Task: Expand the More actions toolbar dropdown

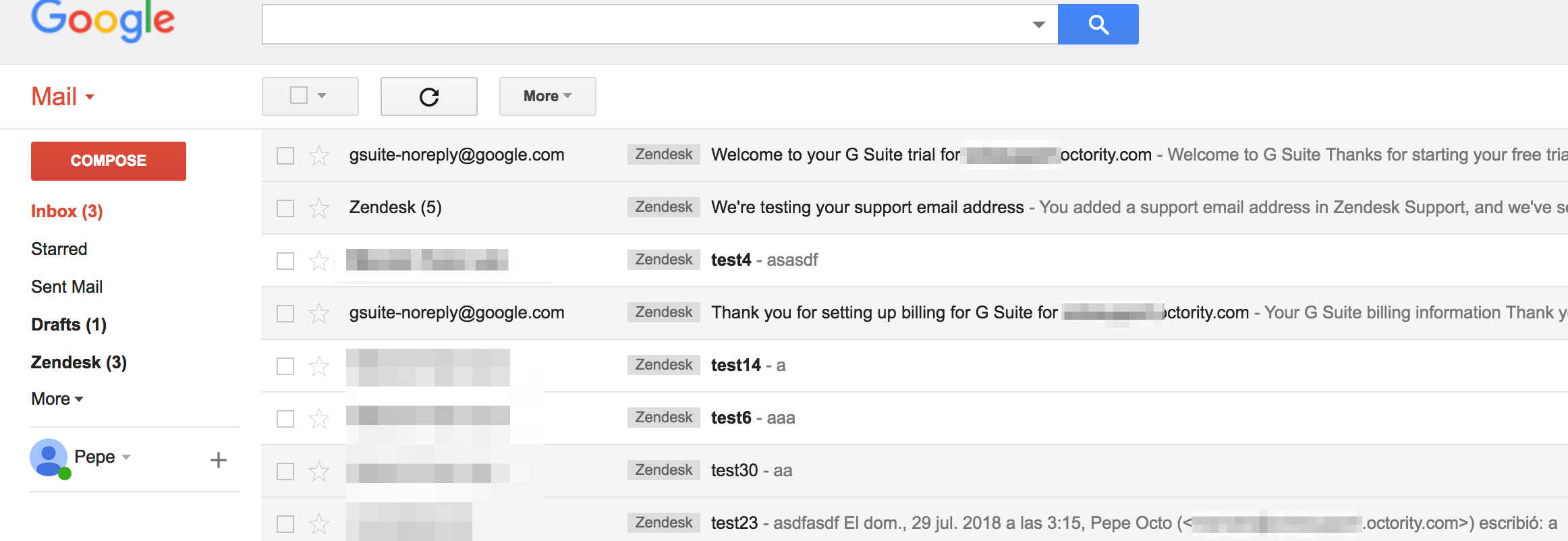Action: tap(547, 96)
